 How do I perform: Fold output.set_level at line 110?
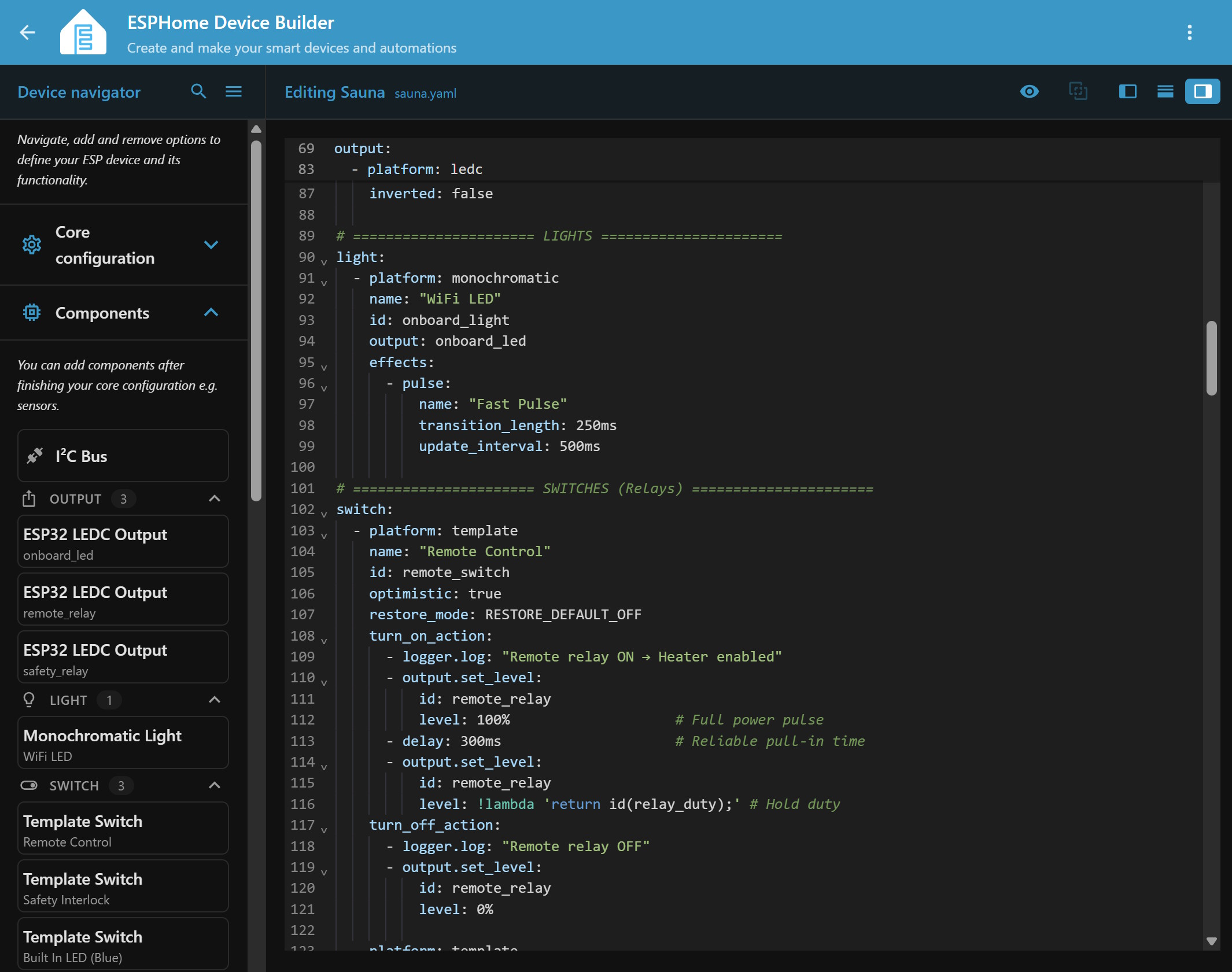tap(324, 682)
